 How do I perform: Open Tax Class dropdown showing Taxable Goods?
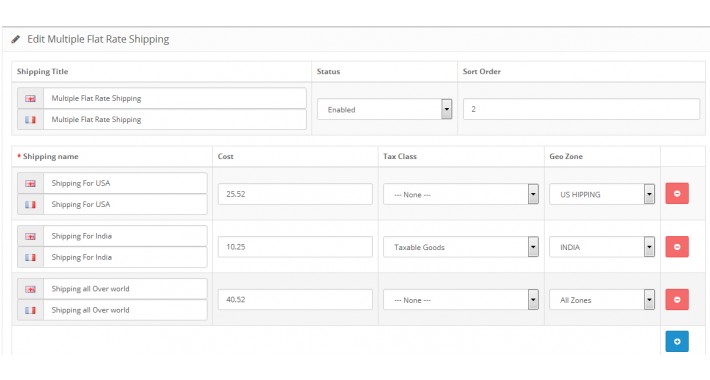pyautogui.click(x=461, y=247)
